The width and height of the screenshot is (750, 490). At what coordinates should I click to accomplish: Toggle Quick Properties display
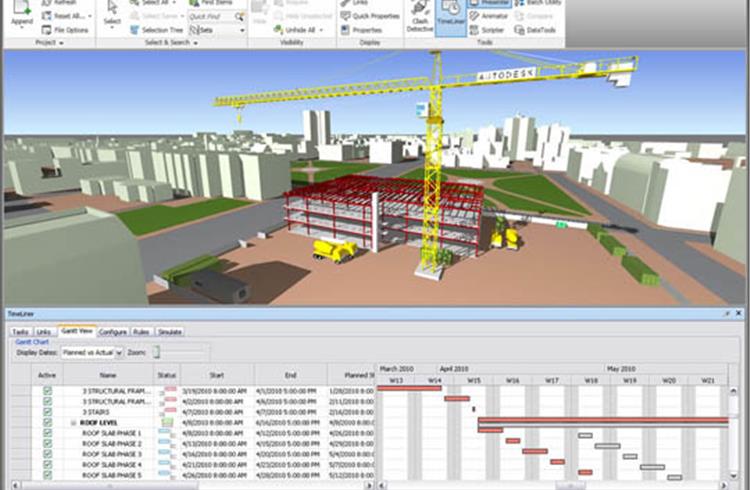pos(370,16)
